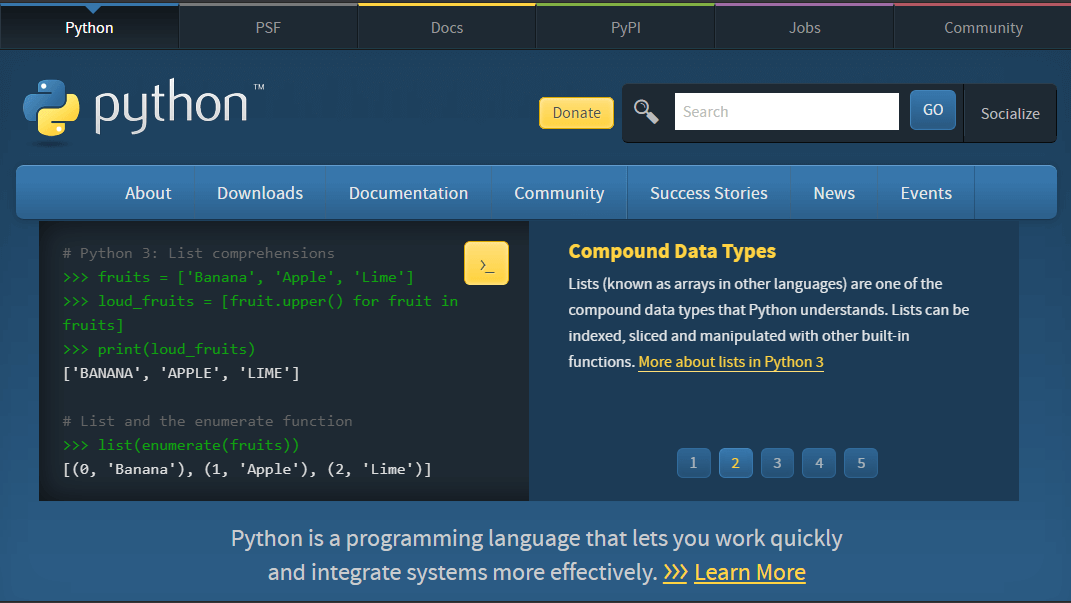
Task: Select the active slide 2 button
Action: pos(735,463)
